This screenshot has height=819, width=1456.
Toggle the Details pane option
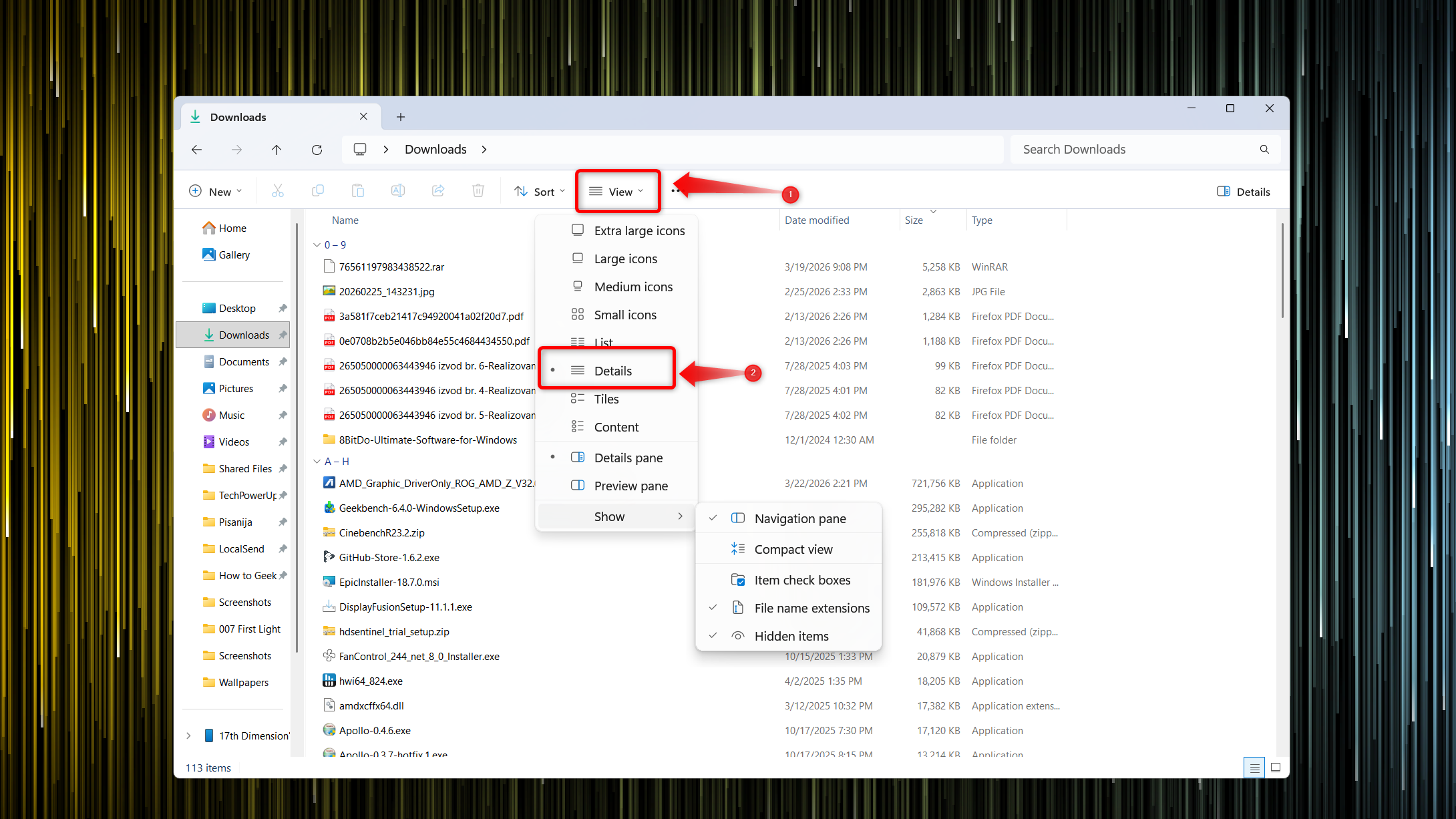click(x=616, y=458)
